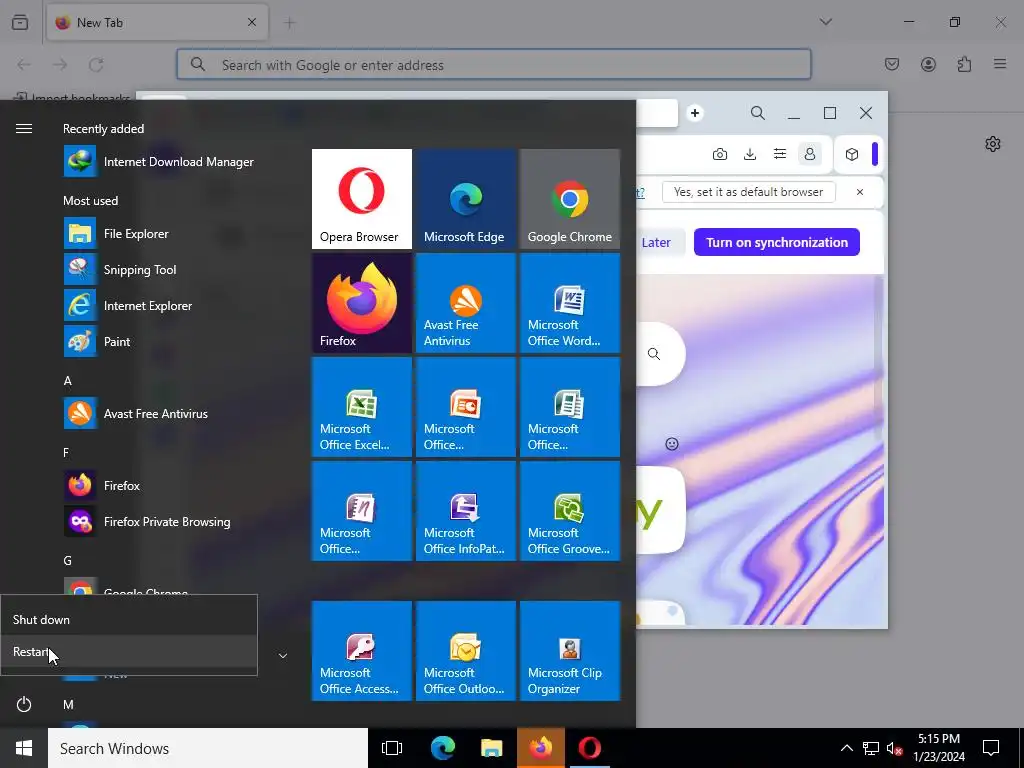Viewport: 1024px width, 768px height.
Task: Open Avast Free Antivirus in the A list
Action: click(x=176, y=413)
